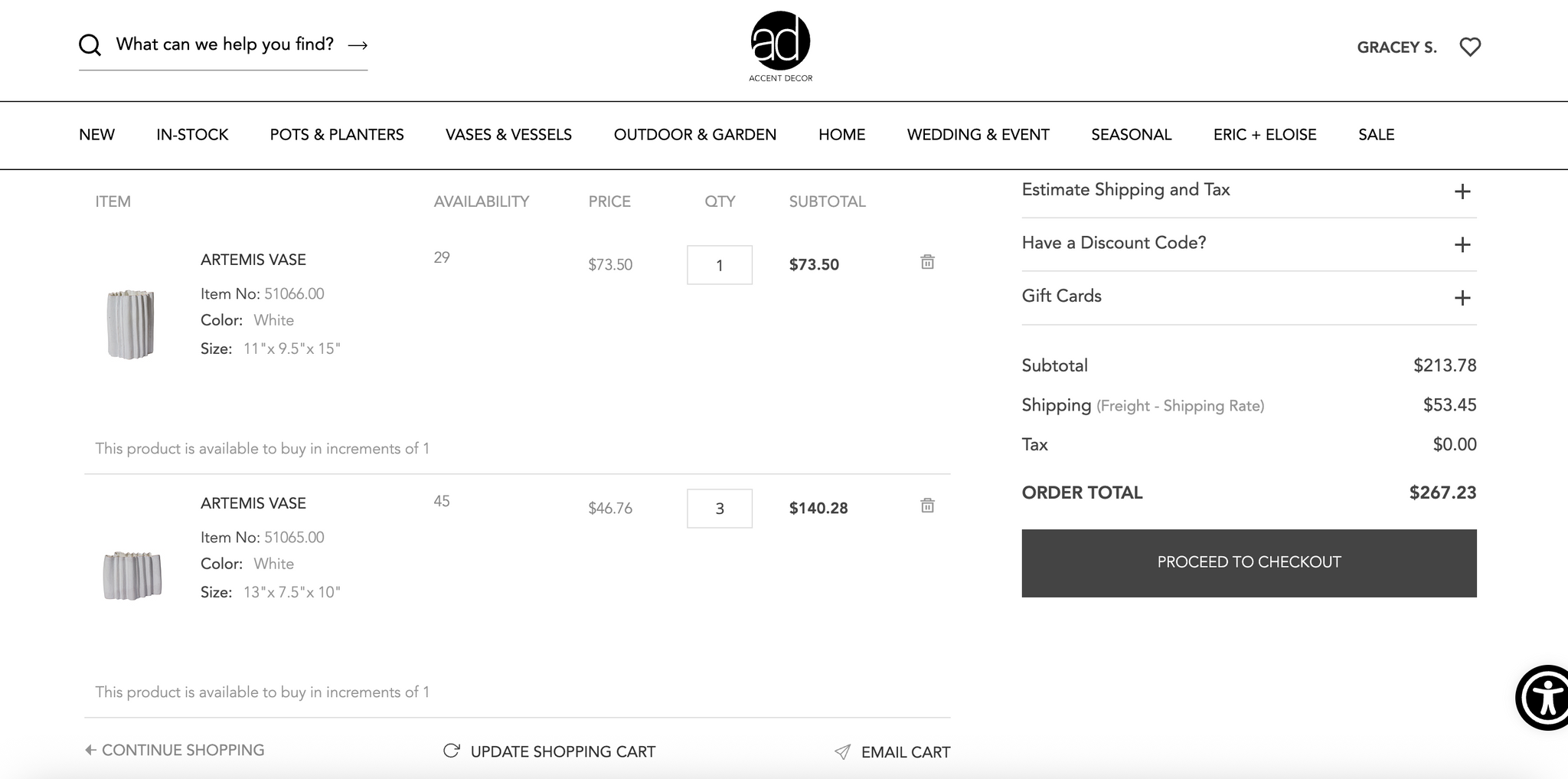The image size is (1568, 779).
Task: Click the refresh icon beside Update Shopping Cart
Action: coord(452,751)
